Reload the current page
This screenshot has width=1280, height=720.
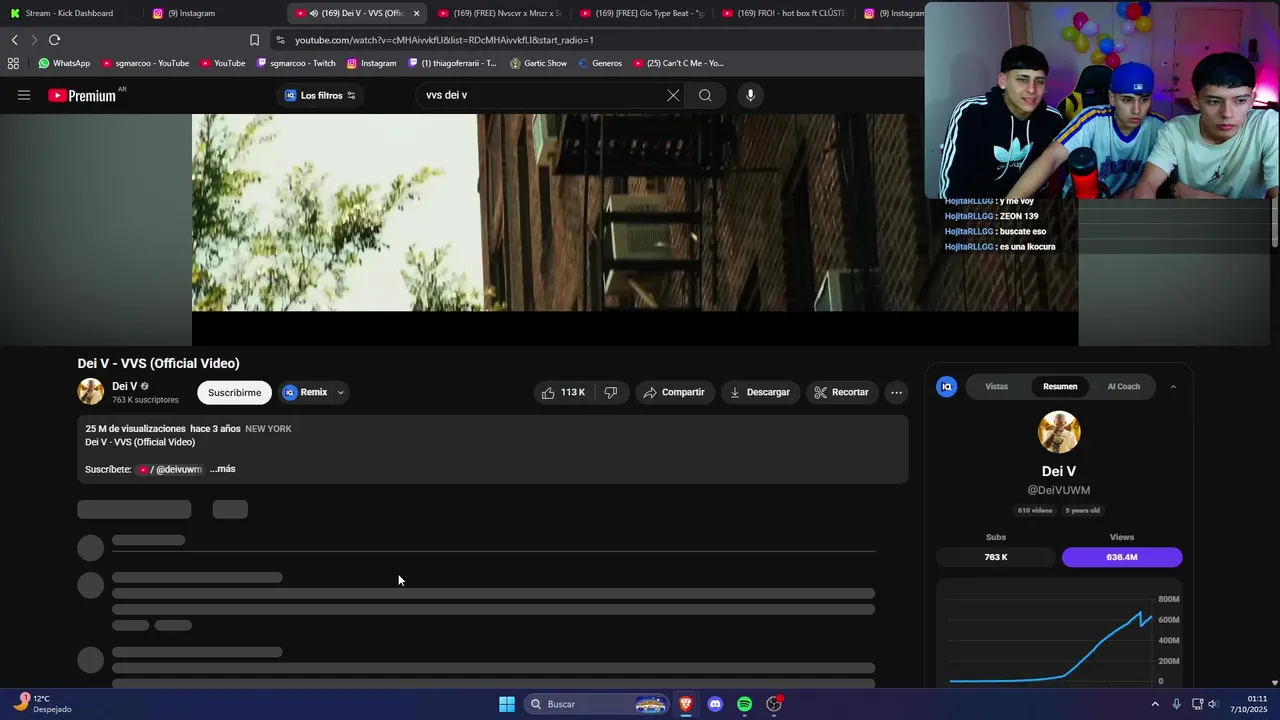(54, 40)
